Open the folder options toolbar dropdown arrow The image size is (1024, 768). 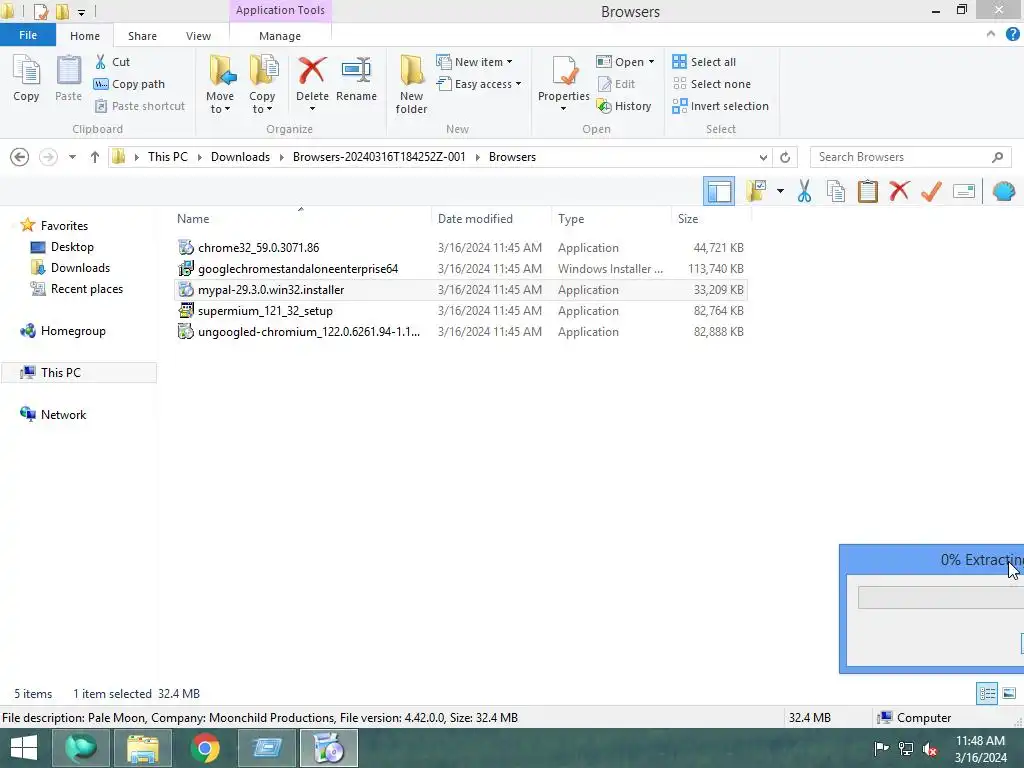[x=780, y=191]
